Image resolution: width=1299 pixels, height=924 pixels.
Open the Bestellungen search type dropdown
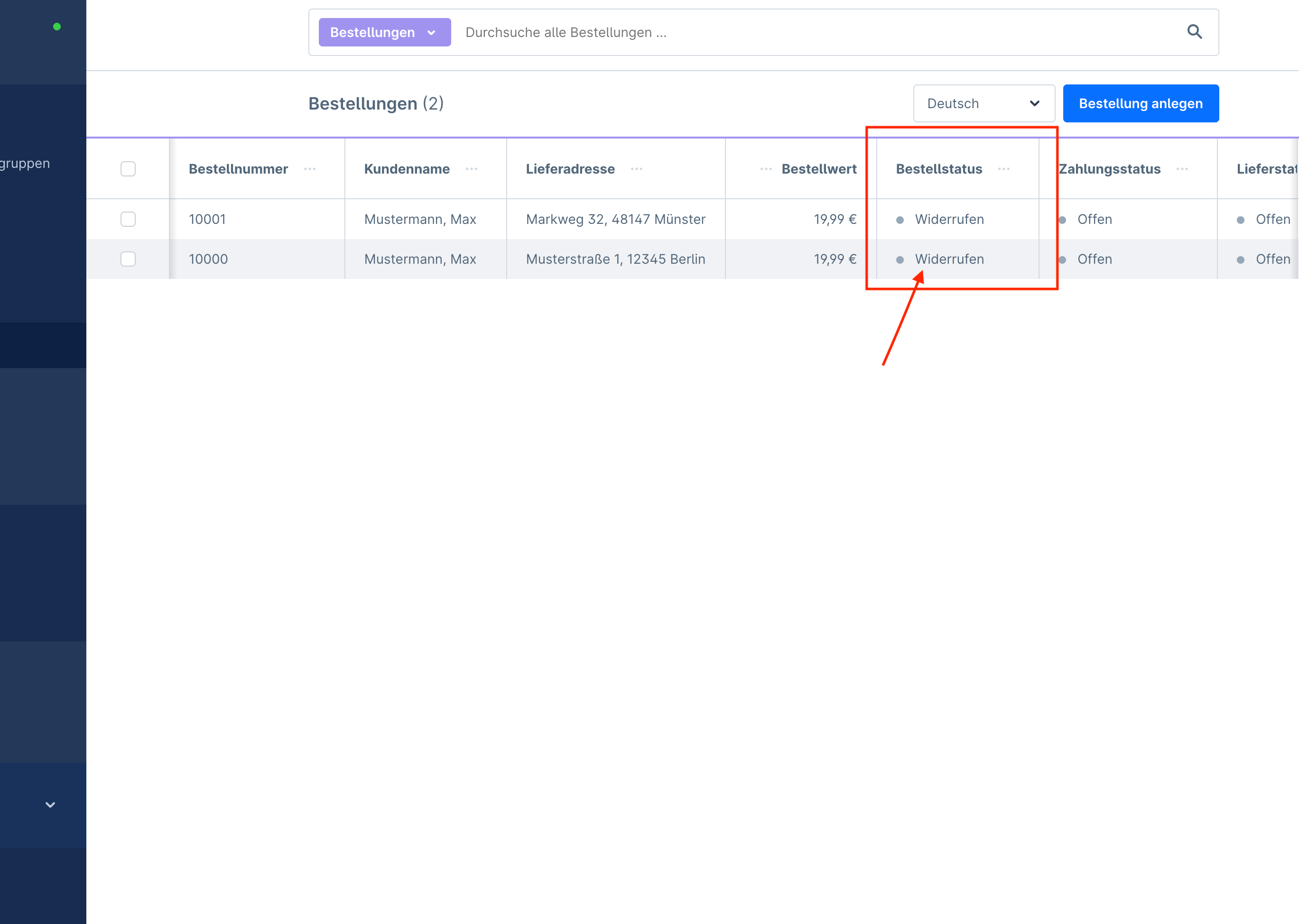[384, 32]
